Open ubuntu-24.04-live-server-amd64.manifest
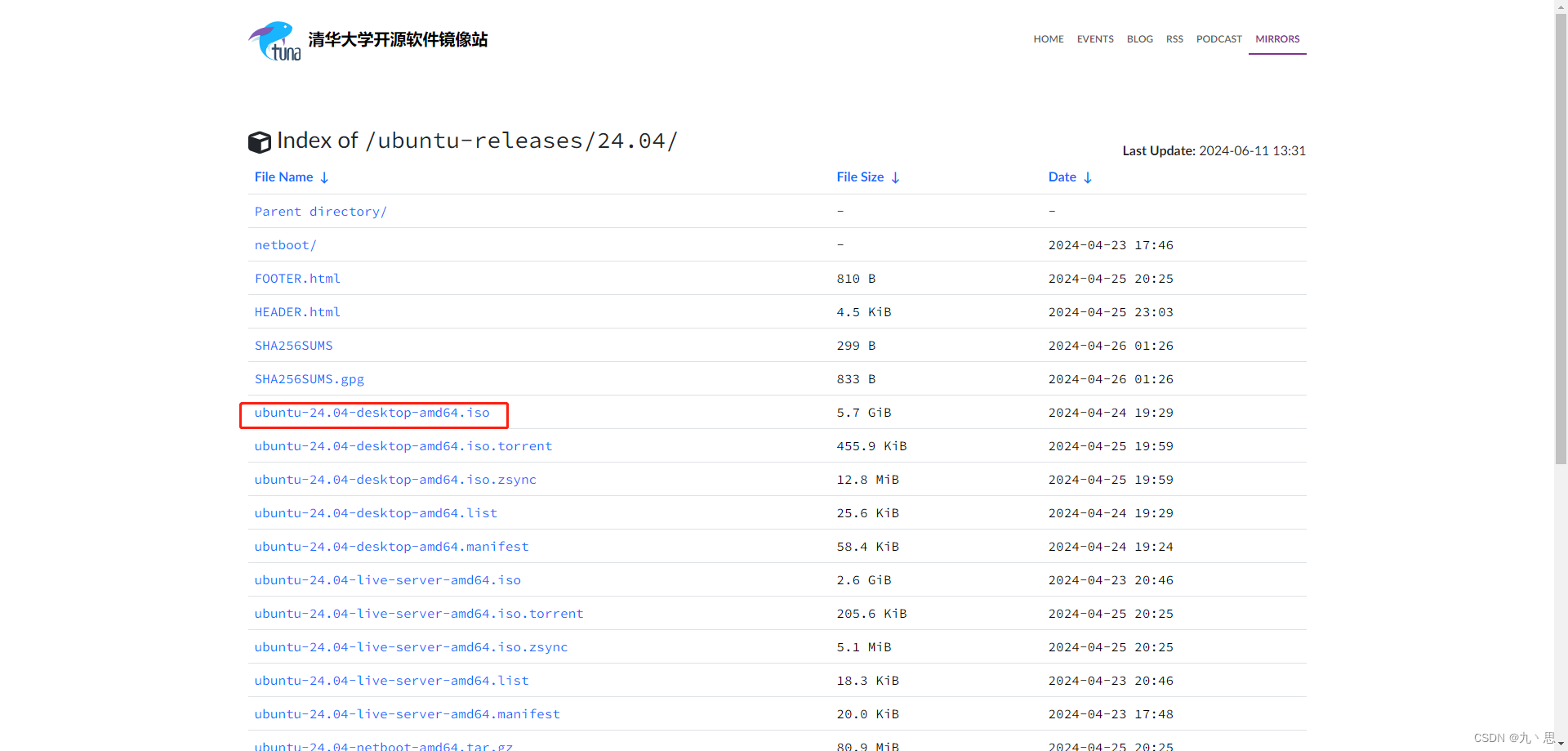1568x751 pixels. [408, 714]
